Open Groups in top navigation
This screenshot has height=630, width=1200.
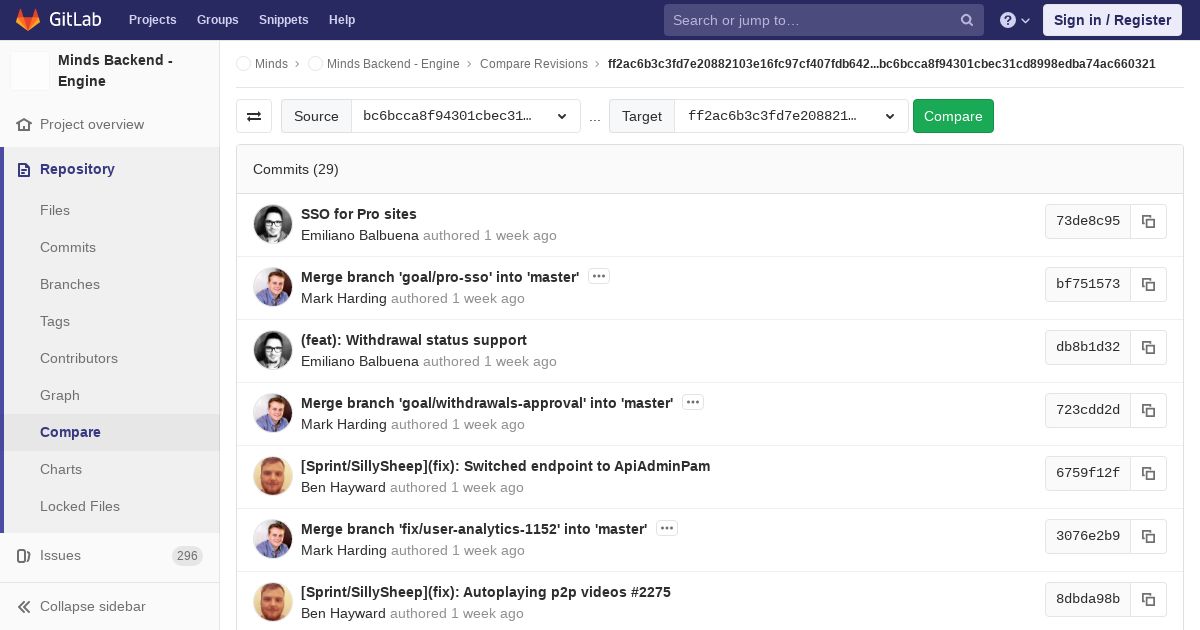click(x=217, y=20)
